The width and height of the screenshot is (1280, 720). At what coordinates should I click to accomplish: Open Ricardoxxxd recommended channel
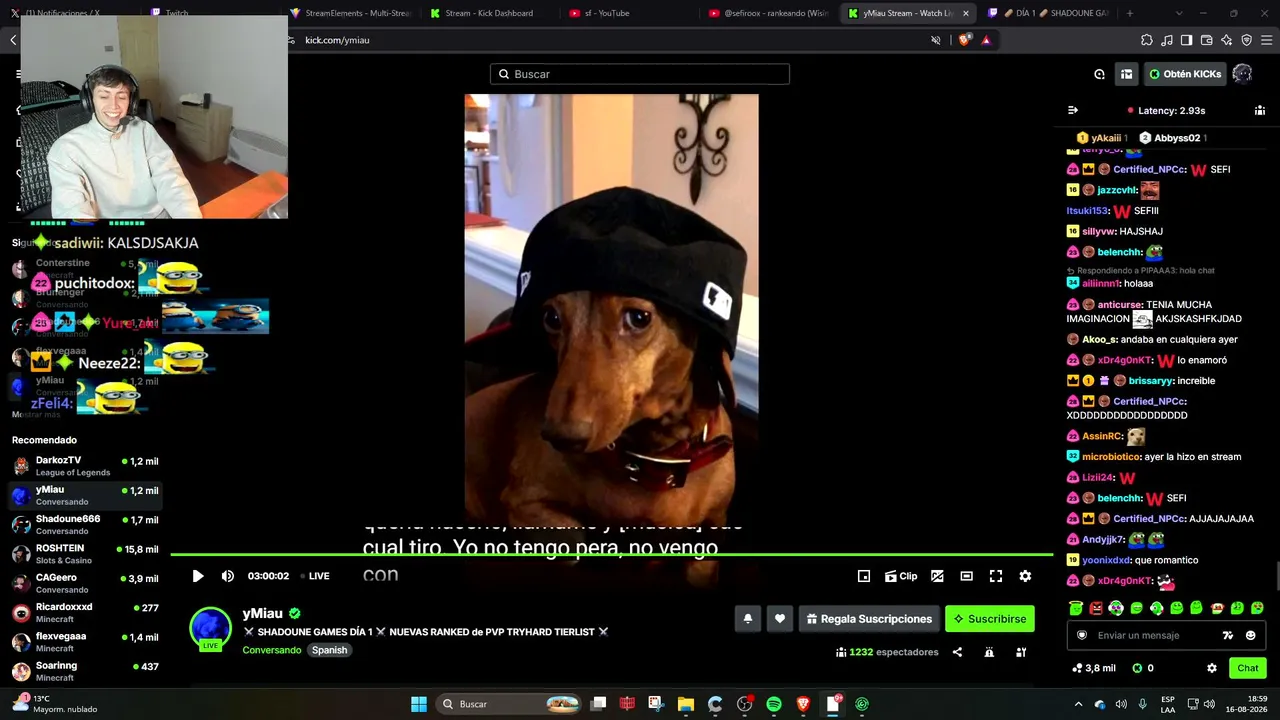pos(85,612)
